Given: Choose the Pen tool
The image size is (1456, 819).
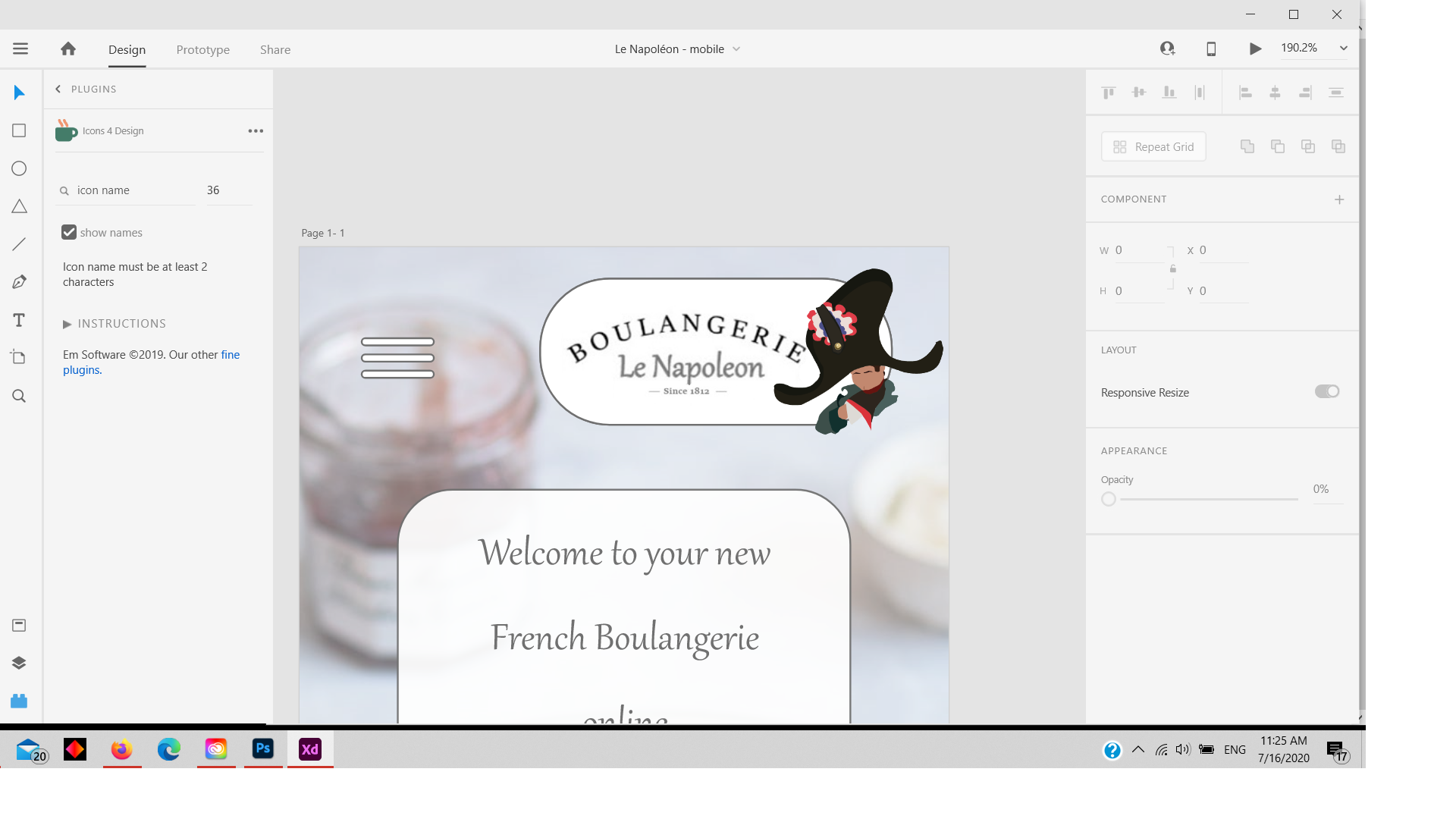Looking at the screenshot, I should (x=18, y=281).
